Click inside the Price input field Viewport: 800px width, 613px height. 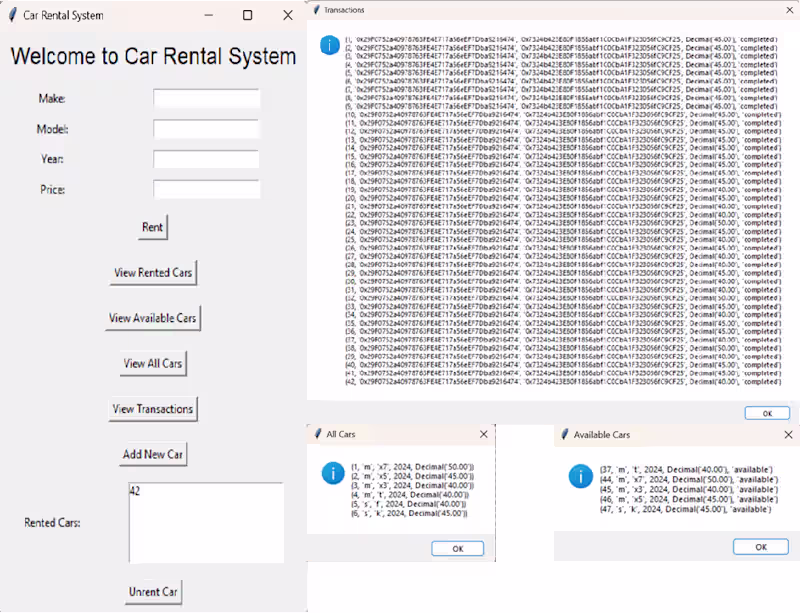(x=205, y=189)
